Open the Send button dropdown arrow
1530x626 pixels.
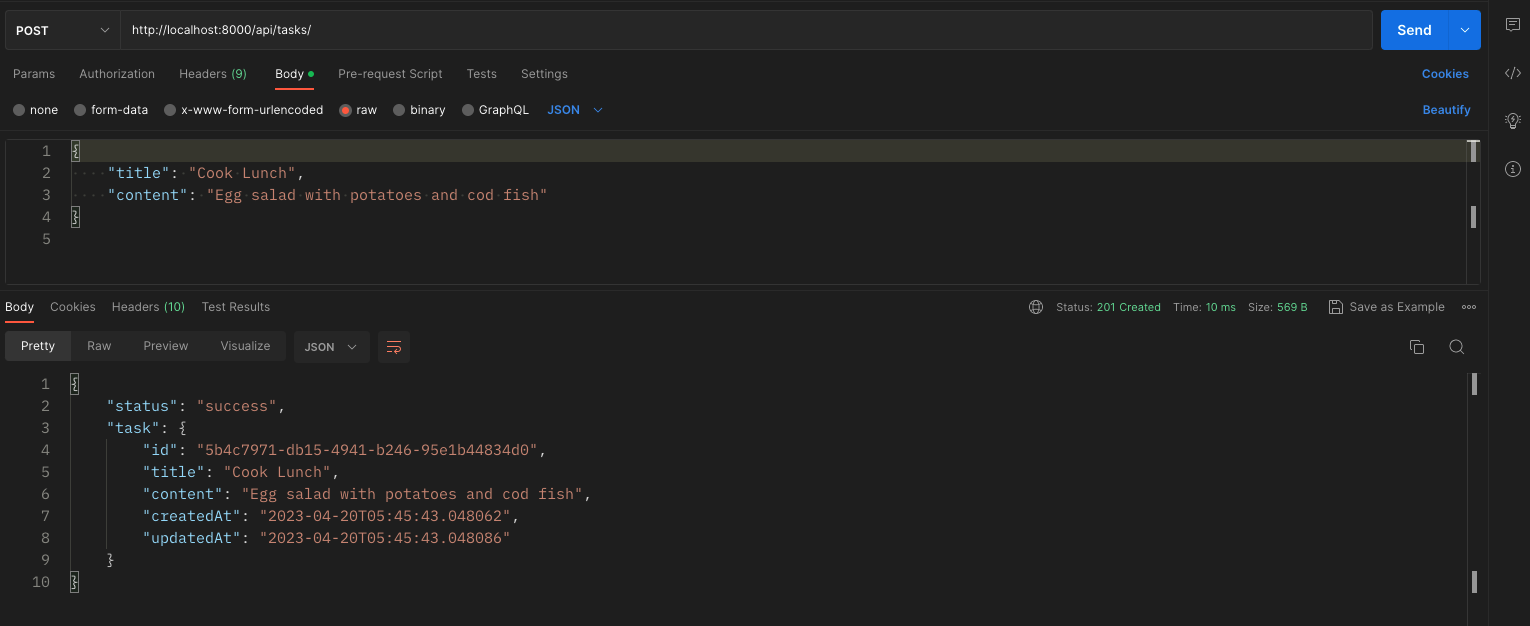pos(1465,30)
